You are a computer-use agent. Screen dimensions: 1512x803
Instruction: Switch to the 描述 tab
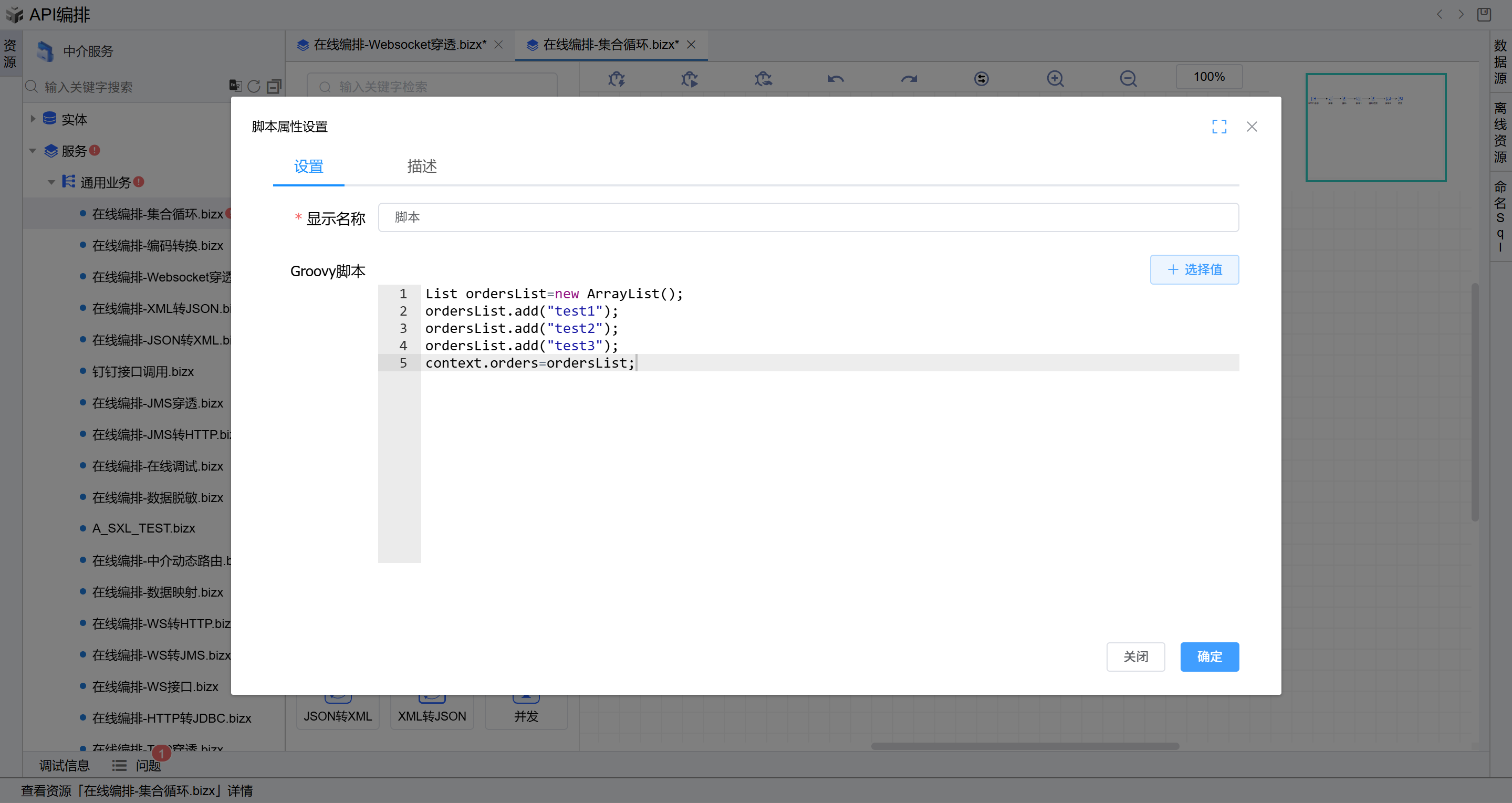click(x=421, y=166)
